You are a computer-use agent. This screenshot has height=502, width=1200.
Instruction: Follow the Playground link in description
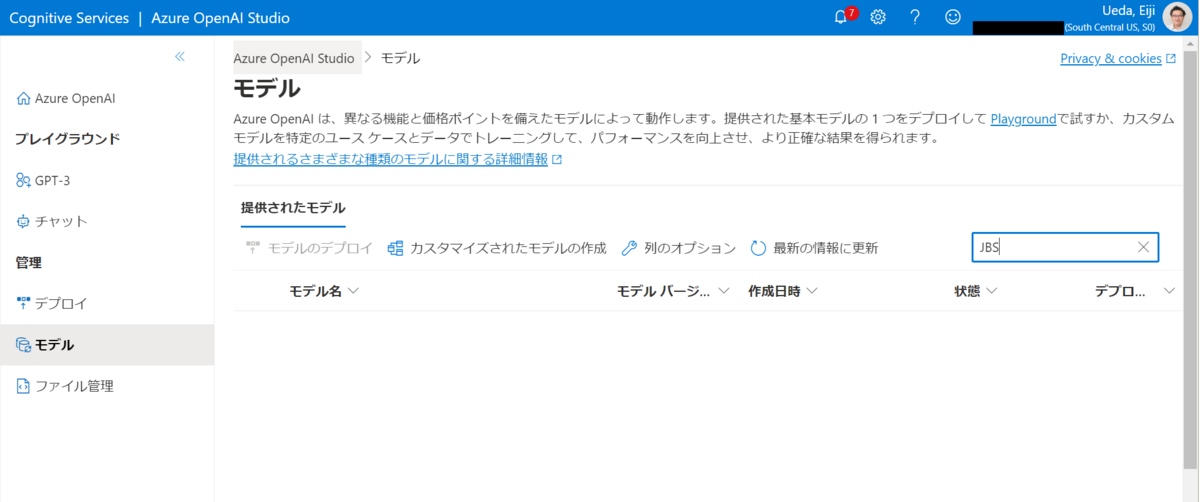pos(1023,119)
